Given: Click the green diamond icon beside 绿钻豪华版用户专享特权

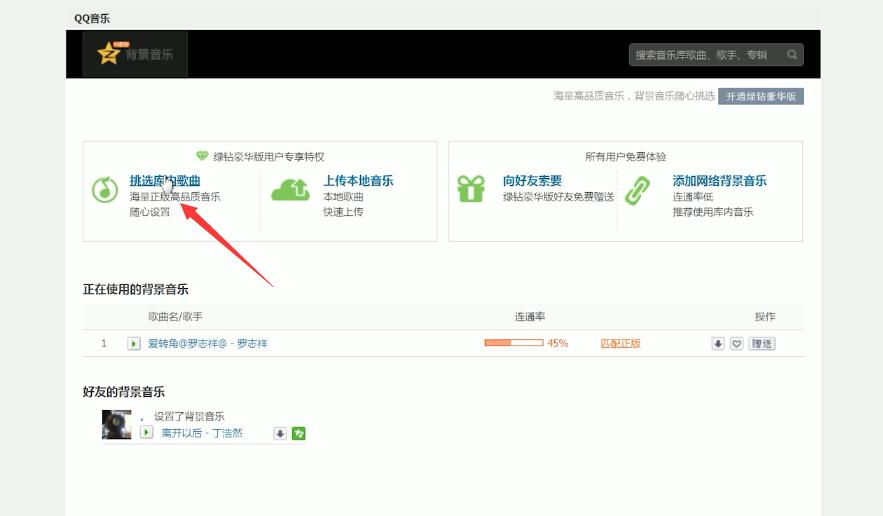Looking at the screenshot, I should (202, 155).
